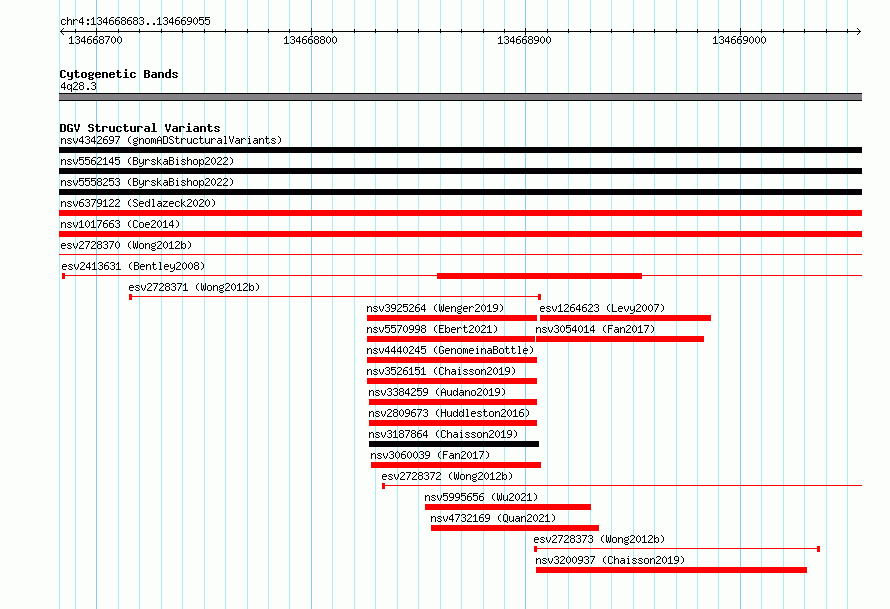The width and height of the screenshot is (890, 609).
Task: Click the nsv3187864 (Chaisson2019) label
Action: pos(443,434)
